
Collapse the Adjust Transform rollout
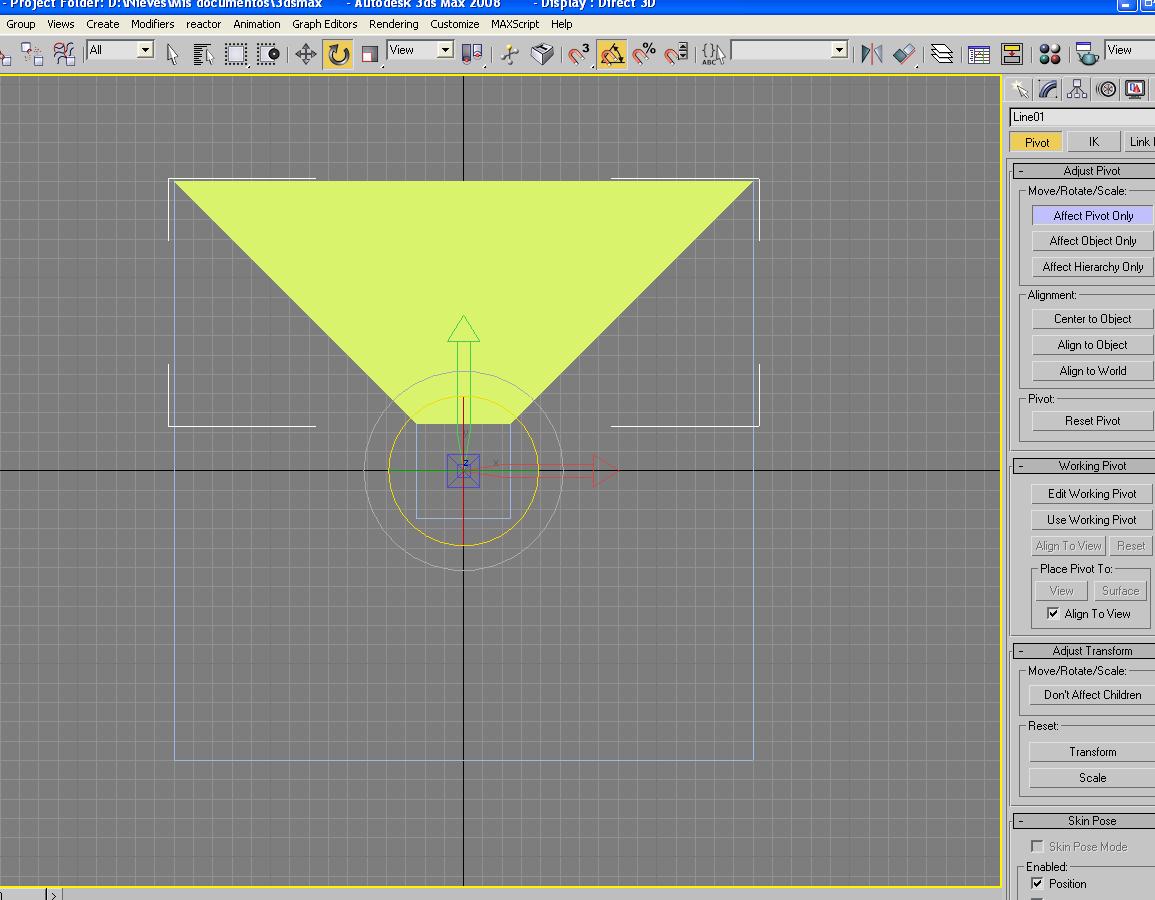(x=1085, y=651)
